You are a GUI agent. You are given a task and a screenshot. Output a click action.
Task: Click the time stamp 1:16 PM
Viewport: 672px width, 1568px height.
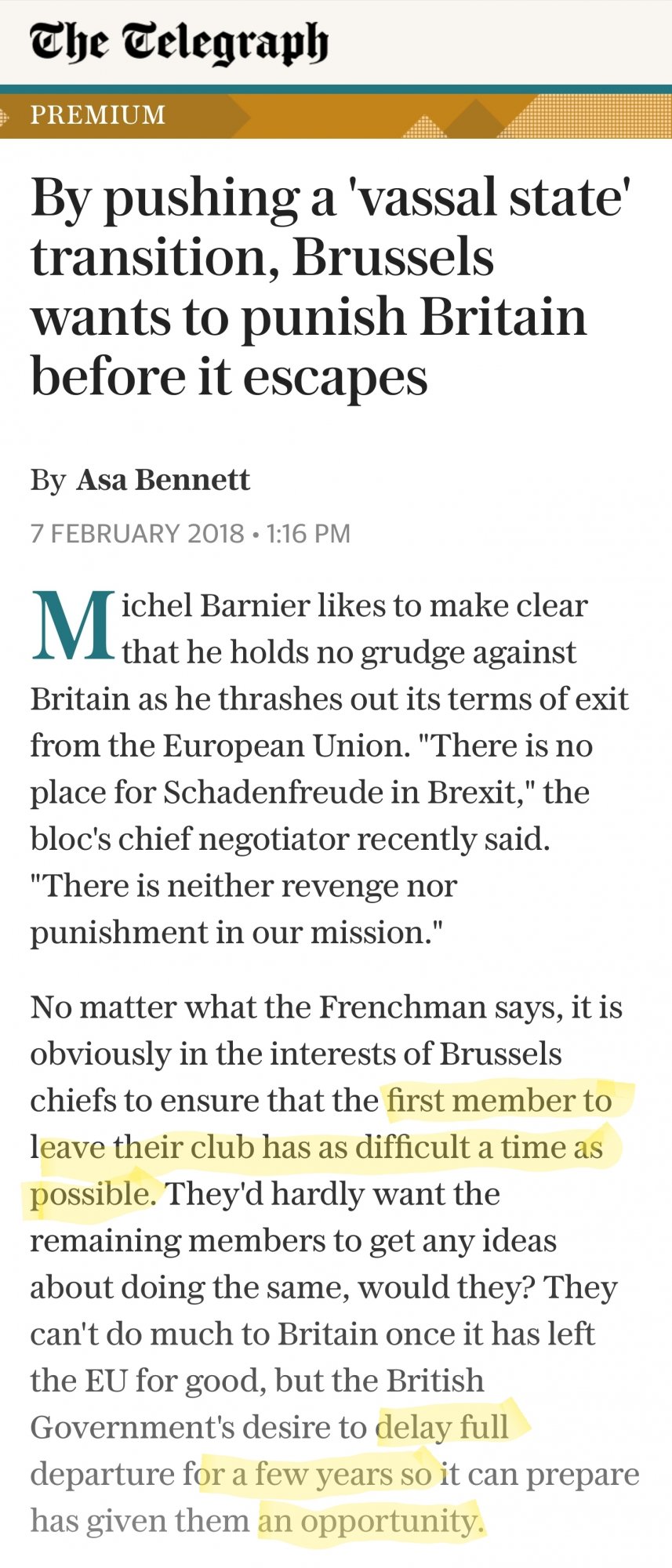309,534
